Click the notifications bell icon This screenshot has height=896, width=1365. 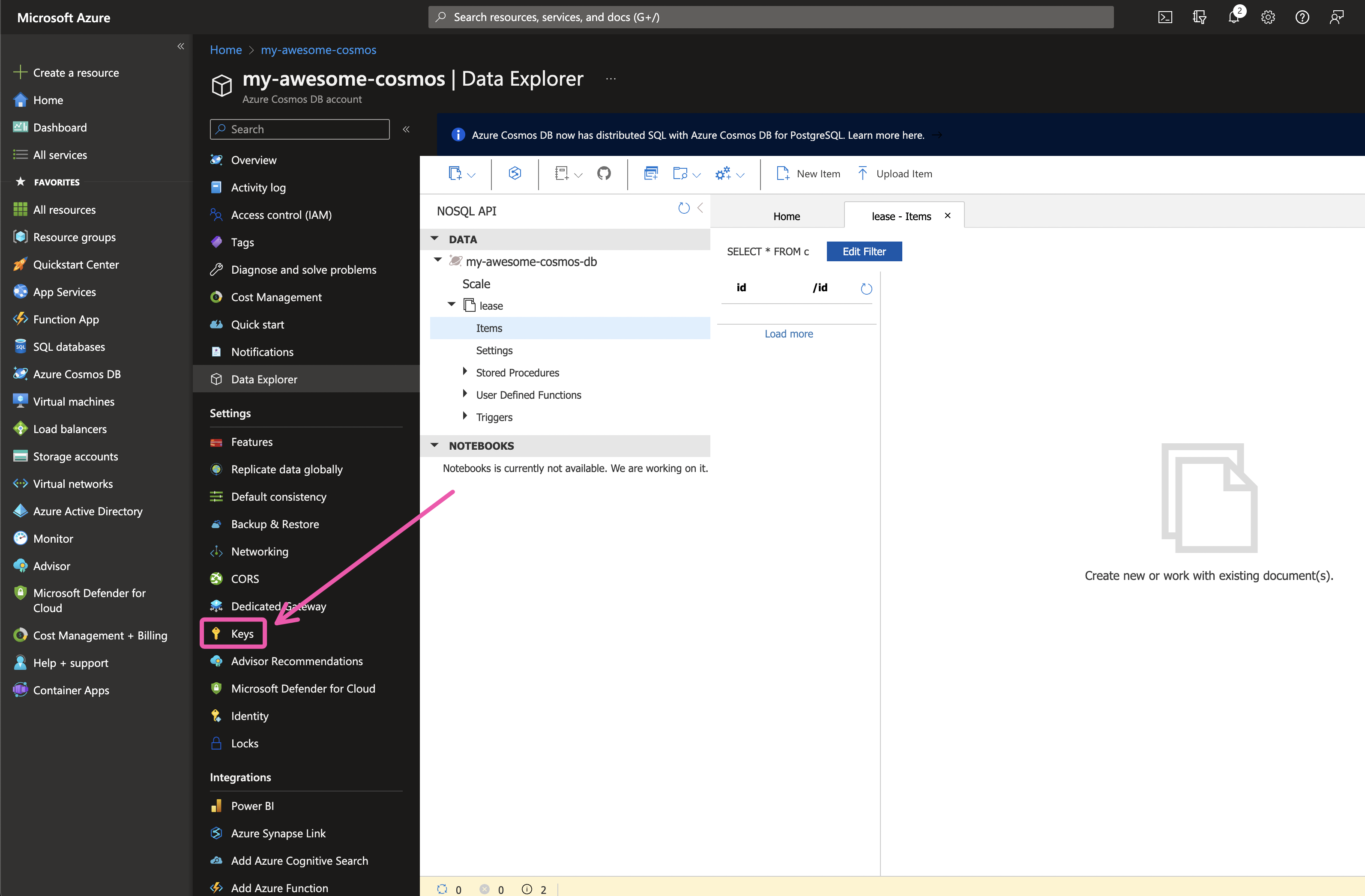(x=1233, y=17)
